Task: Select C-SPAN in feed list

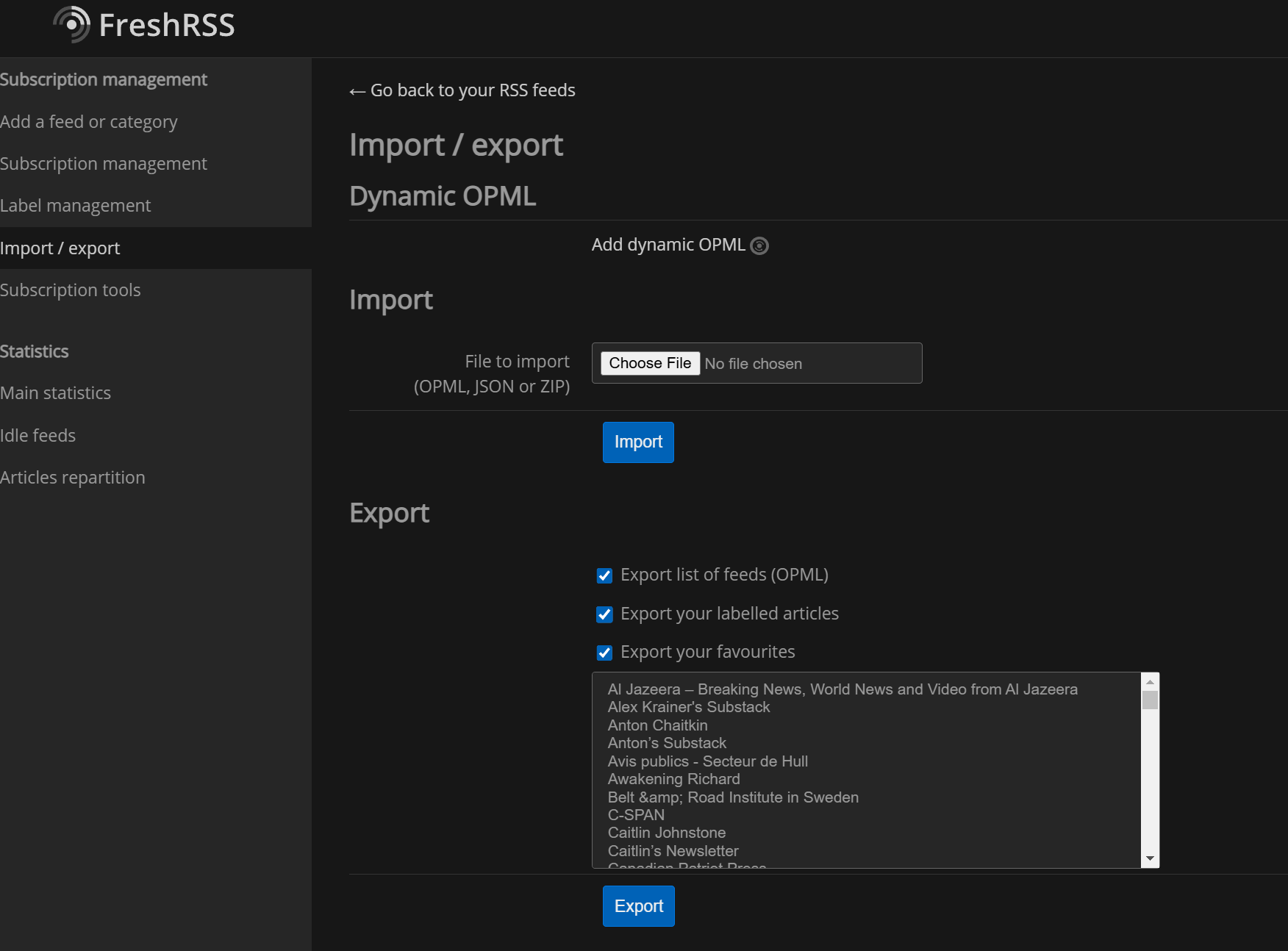Action: [636, 815]
